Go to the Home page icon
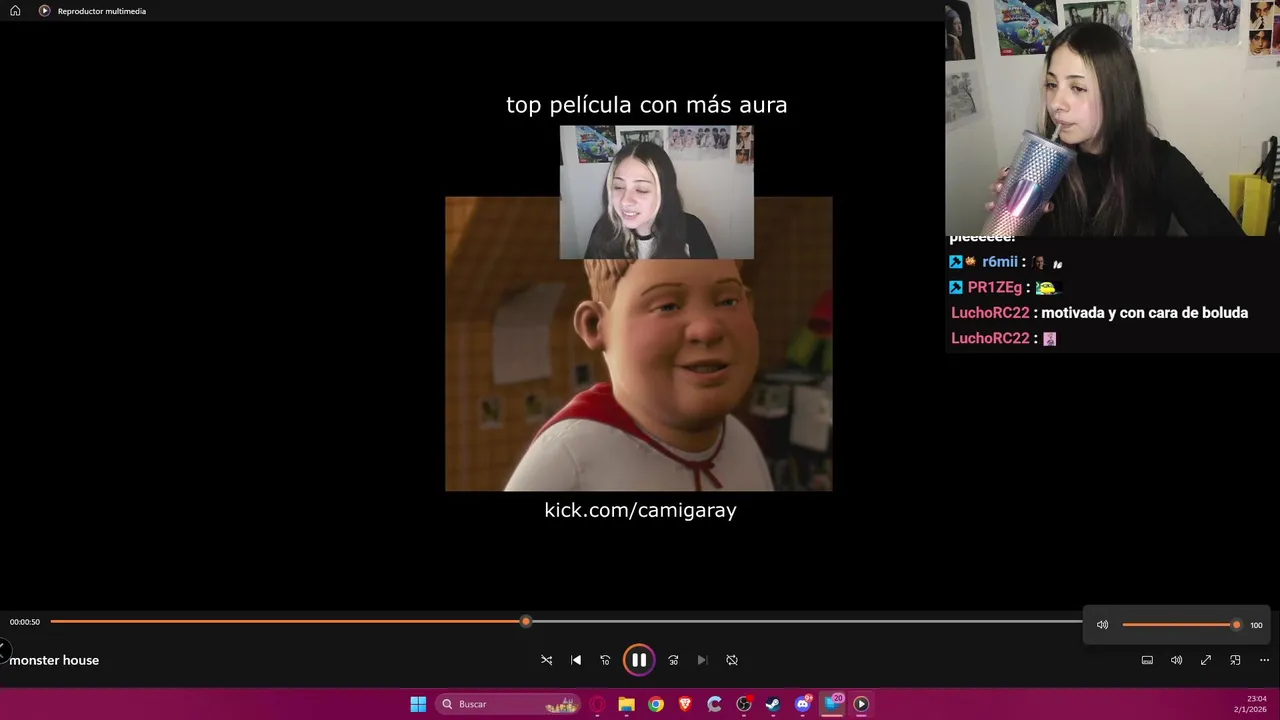This screenshot has height=720, width=1280. [15, 11]
